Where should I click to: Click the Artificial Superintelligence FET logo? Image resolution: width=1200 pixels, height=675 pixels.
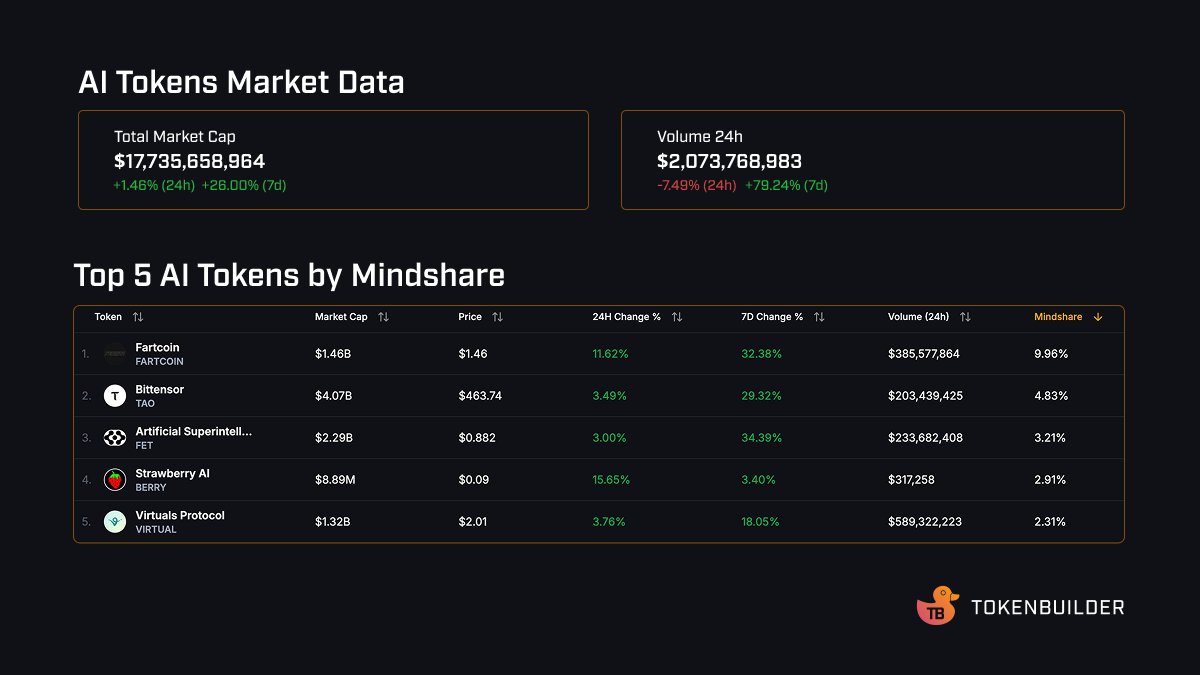[x=115, y=438]
